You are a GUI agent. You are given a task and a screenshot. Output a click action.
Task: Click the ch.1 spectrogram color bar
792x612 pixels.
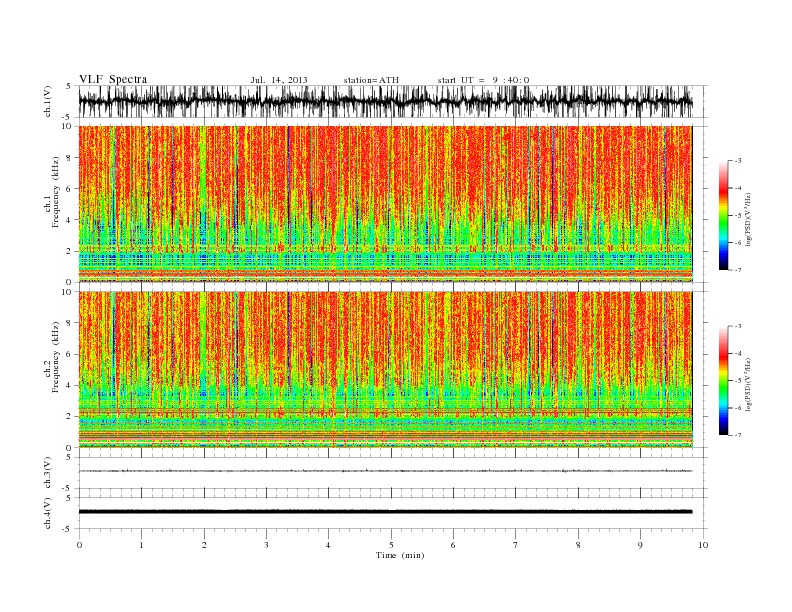(x=723, y=215)
